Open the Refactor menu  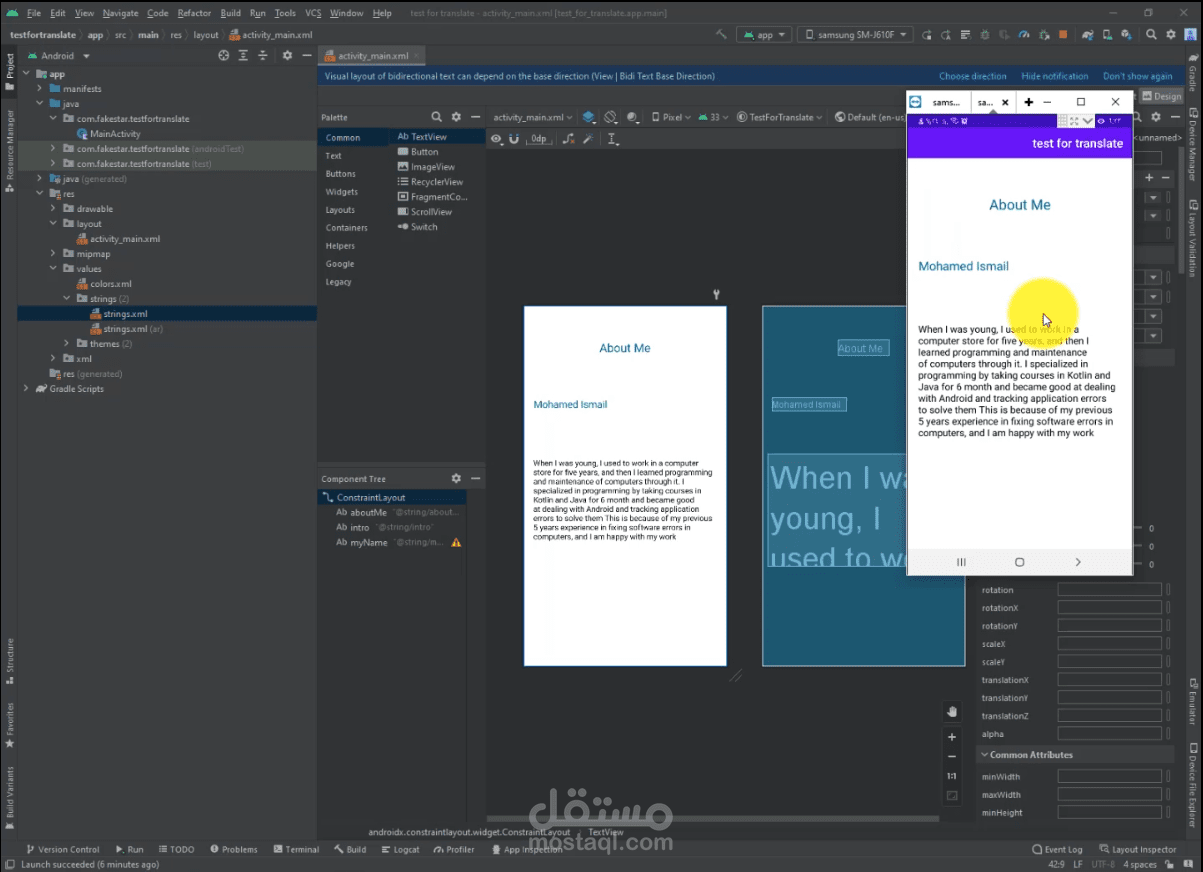coord(193,13)
